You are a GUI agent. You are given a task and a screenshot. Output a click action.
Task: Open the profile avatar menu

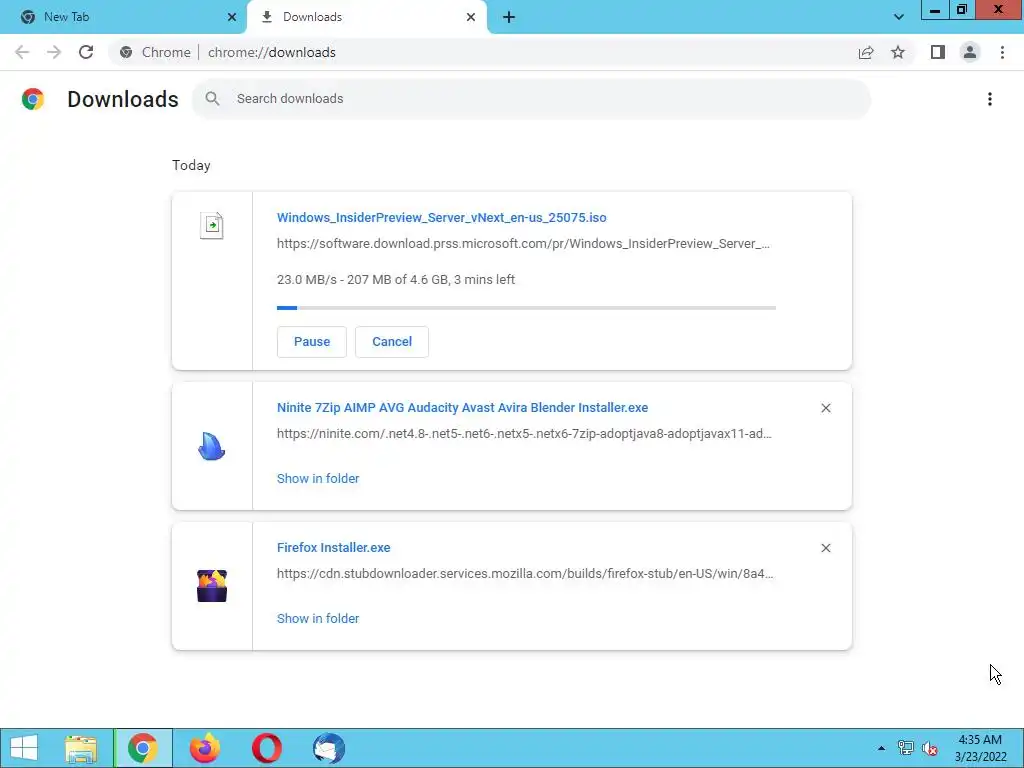(970, 52)
